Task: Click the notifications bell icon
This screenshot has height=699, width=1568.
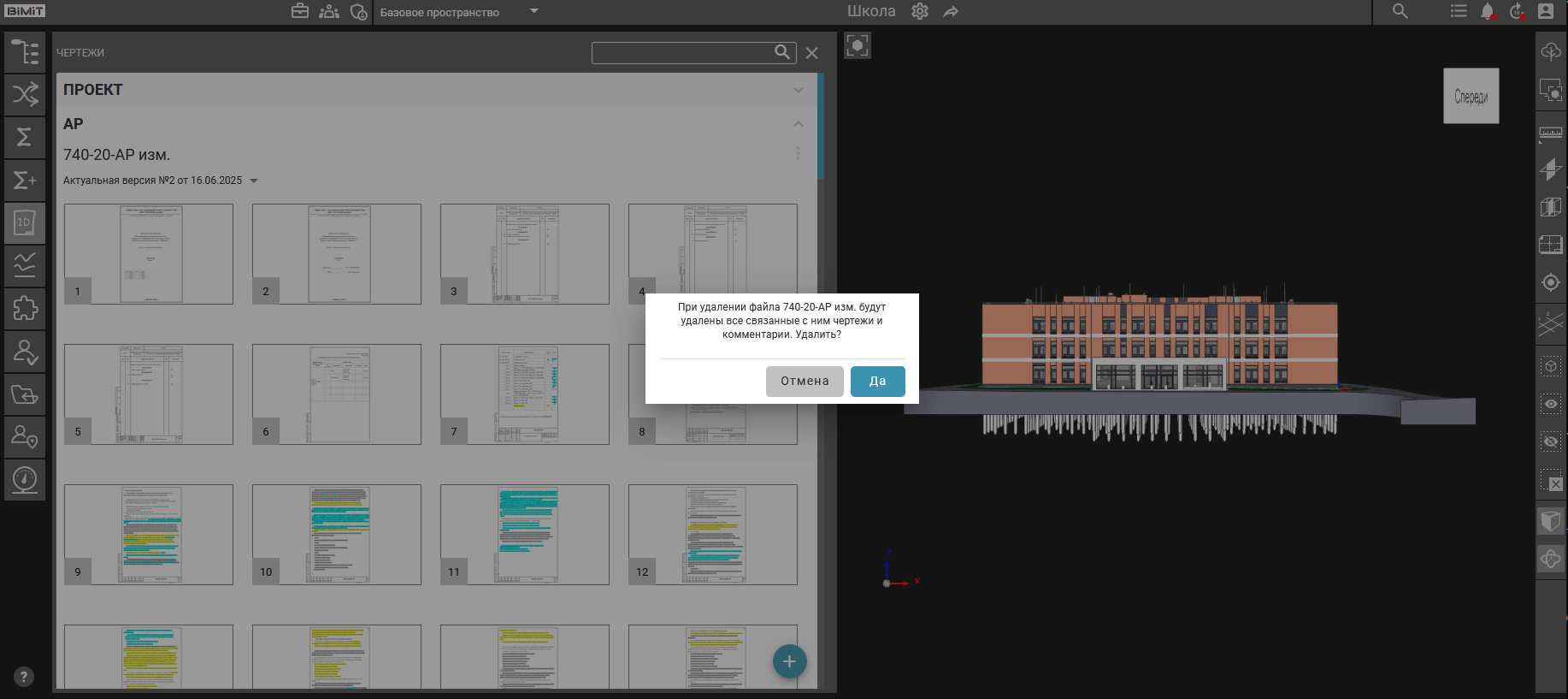Action: click(1488, 12)
